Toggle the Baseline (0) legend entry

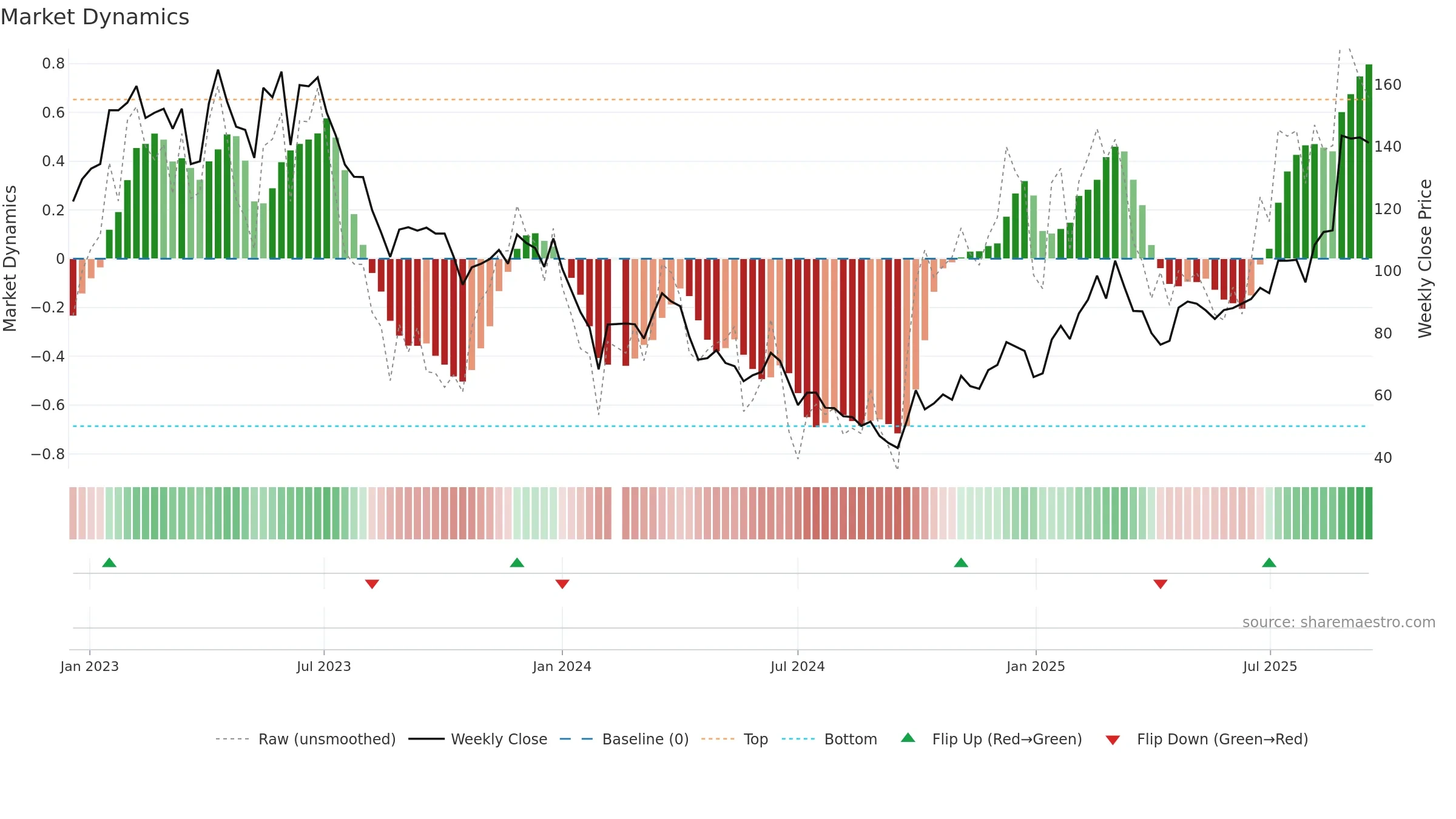pyautogui.click(x=624, y=739)
